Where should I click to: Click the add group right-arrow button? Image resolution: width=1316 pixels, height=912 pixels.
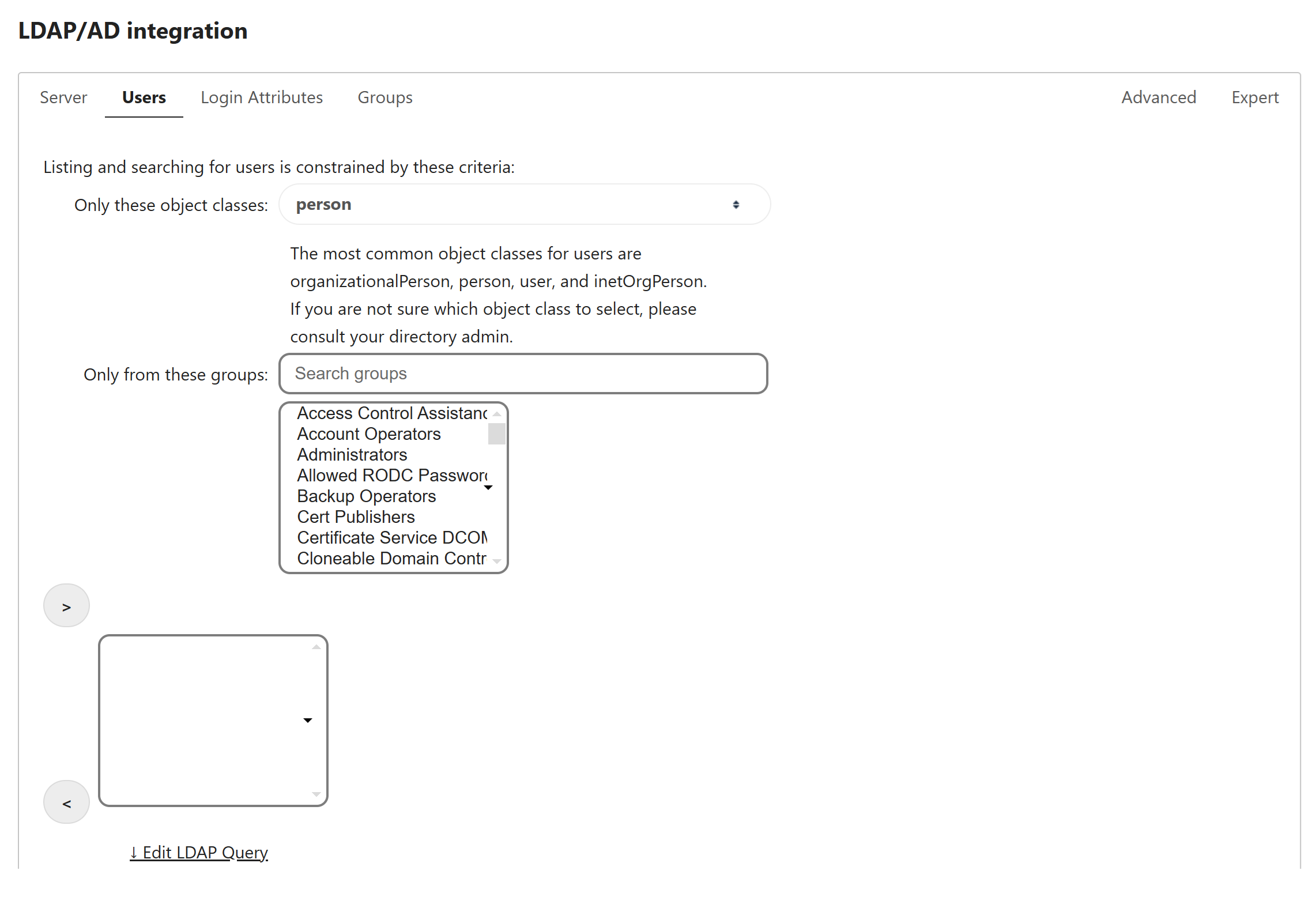pos(66,606)
